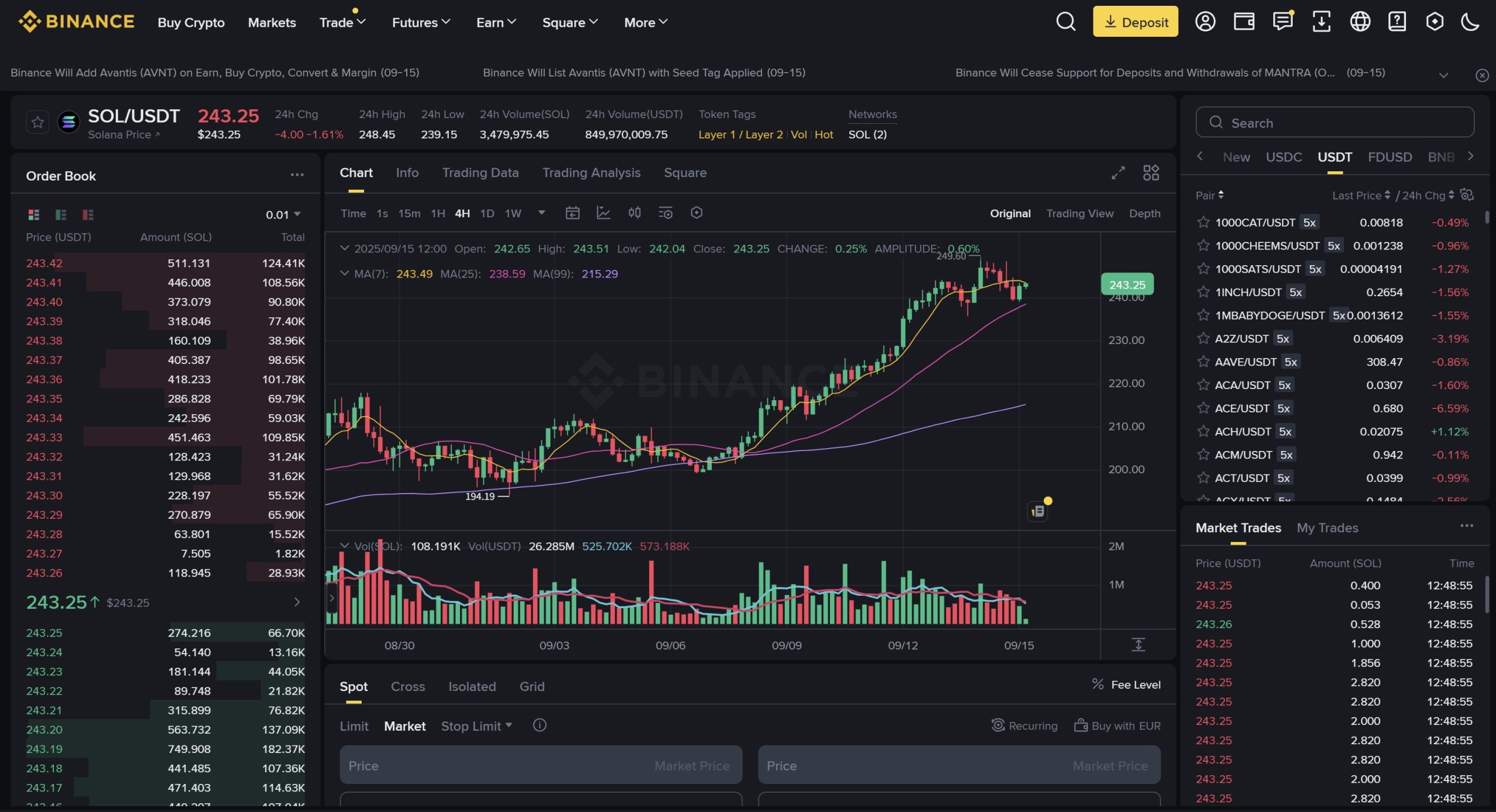
Task: Open Solana Price link
Action: click(x=124, y=134)
